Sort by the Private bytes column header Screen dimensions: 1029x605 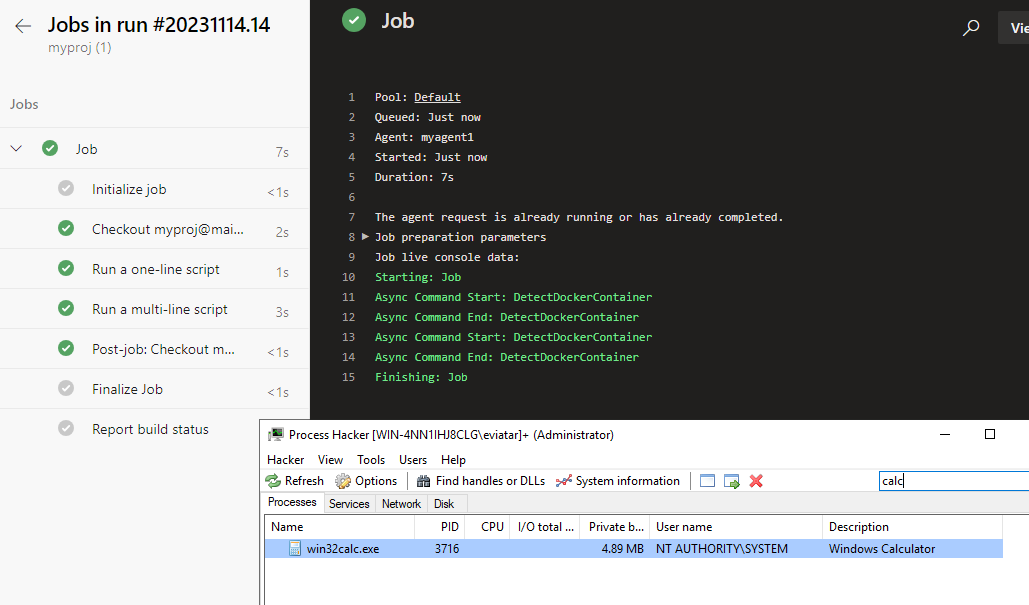(x=615, y=527)
